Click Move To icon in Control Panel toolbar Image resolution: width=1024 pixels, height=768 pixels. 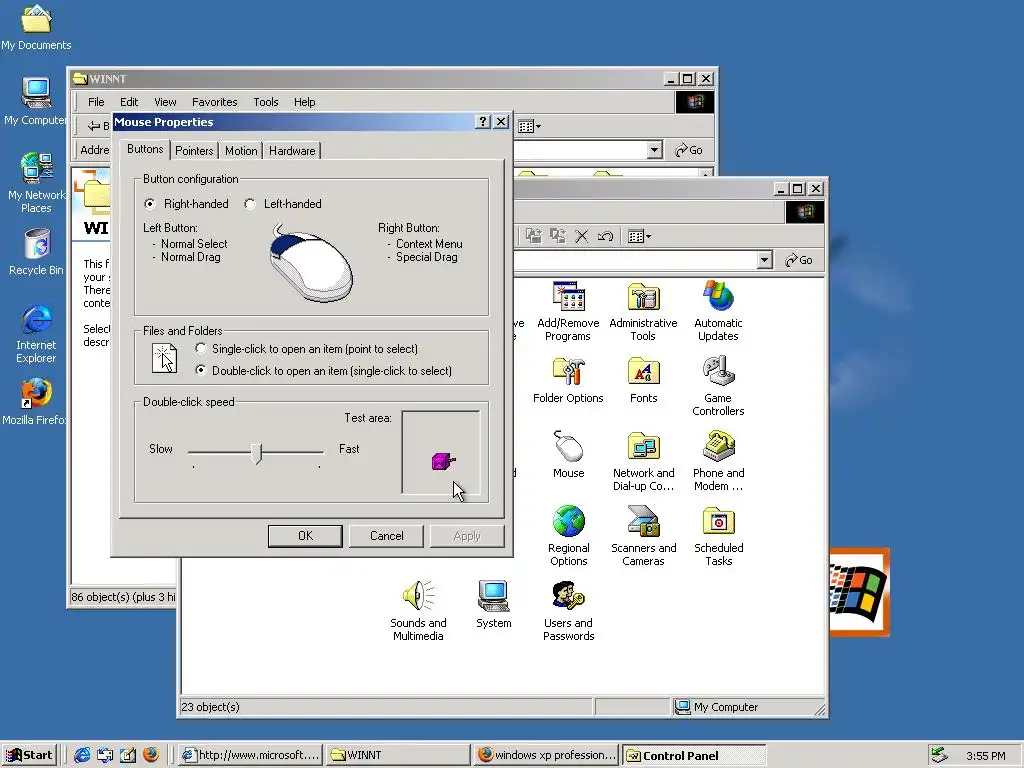[534, 236]
